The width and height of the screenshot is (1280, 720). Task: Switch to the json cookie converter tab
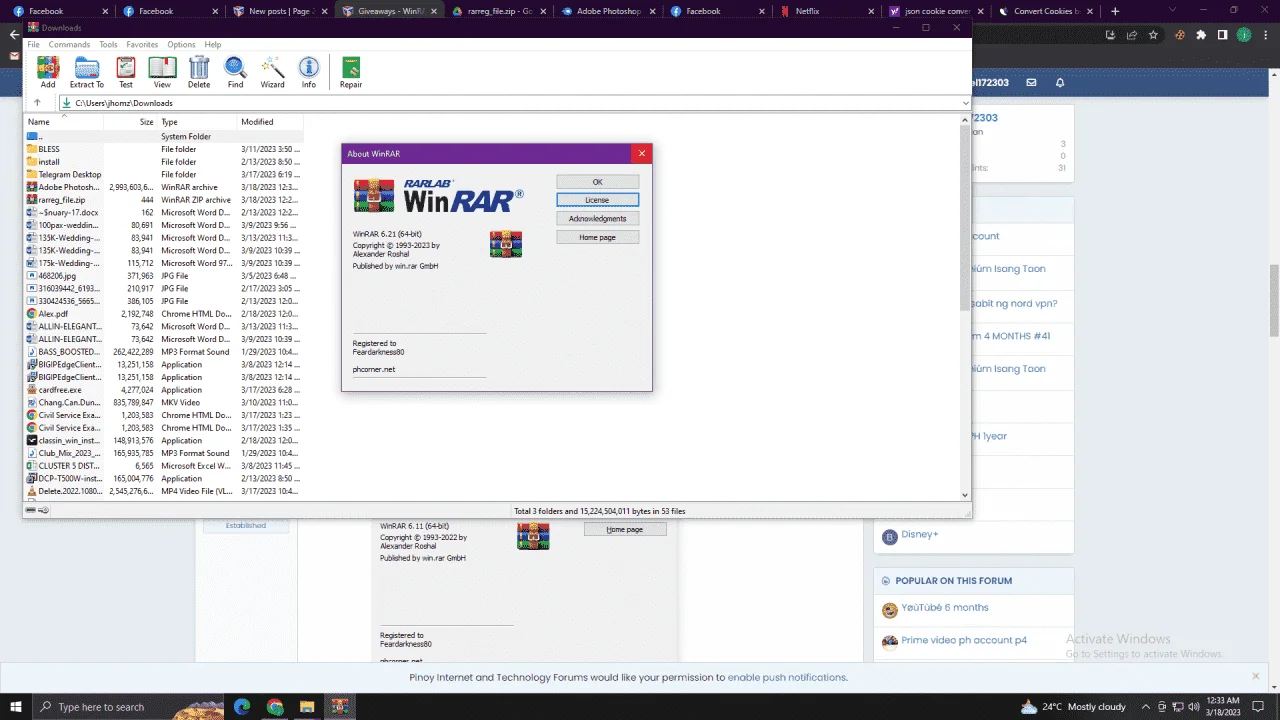click(x=935, y=11)
